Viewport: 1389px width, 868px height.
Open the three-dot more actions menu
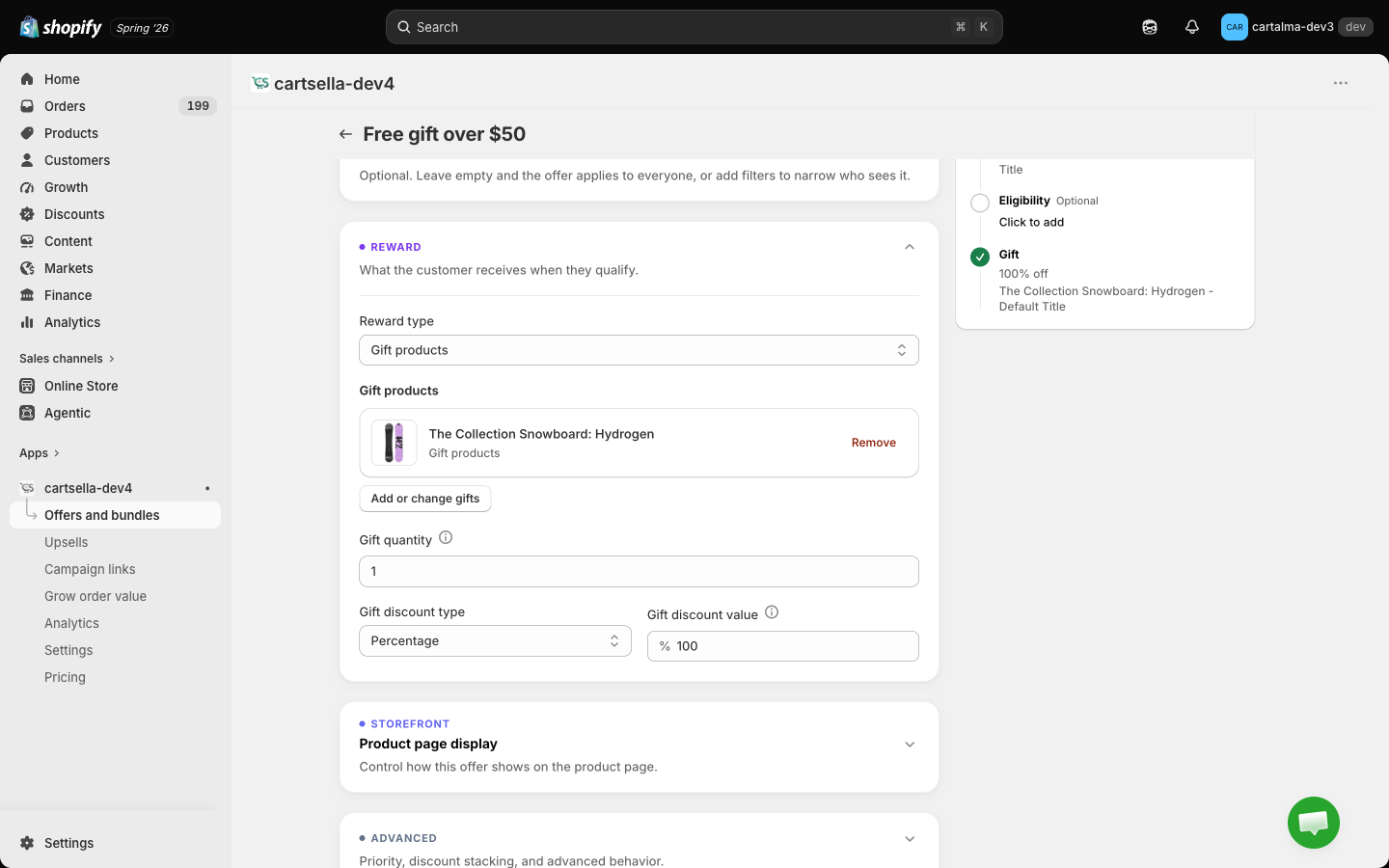tap(1341, 83)
